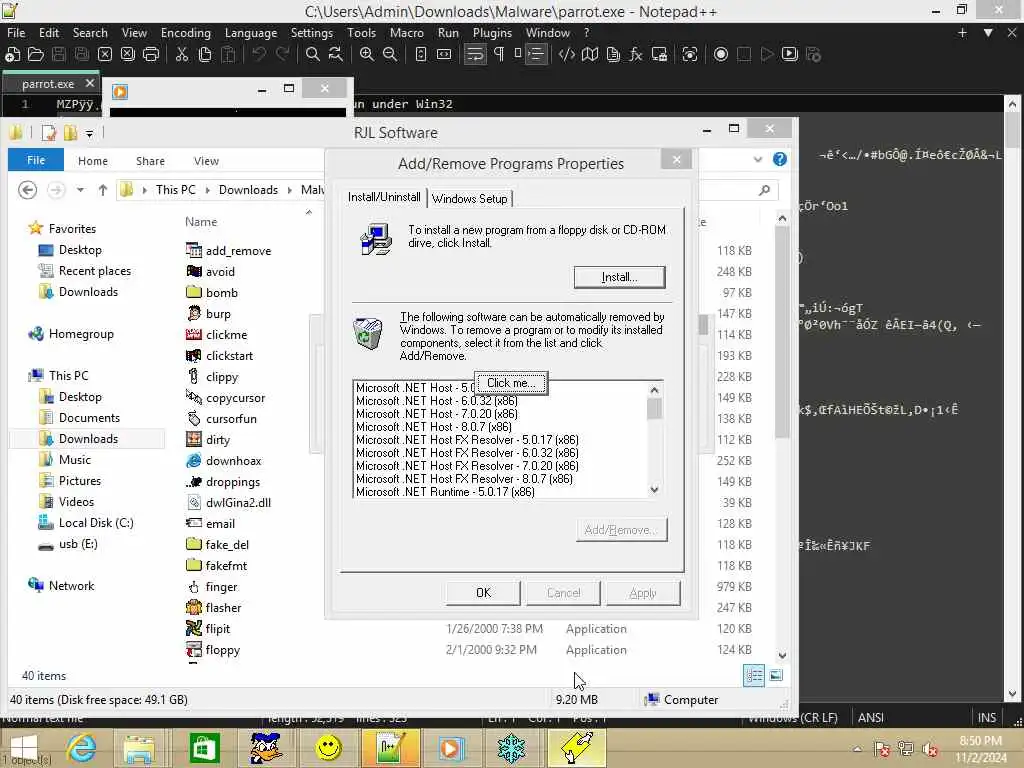This screenshot has height=768, width=1024.
Task: Select Microsoft .NET Runtime - 5.0.17 (x86)
Action: [445, 492]
